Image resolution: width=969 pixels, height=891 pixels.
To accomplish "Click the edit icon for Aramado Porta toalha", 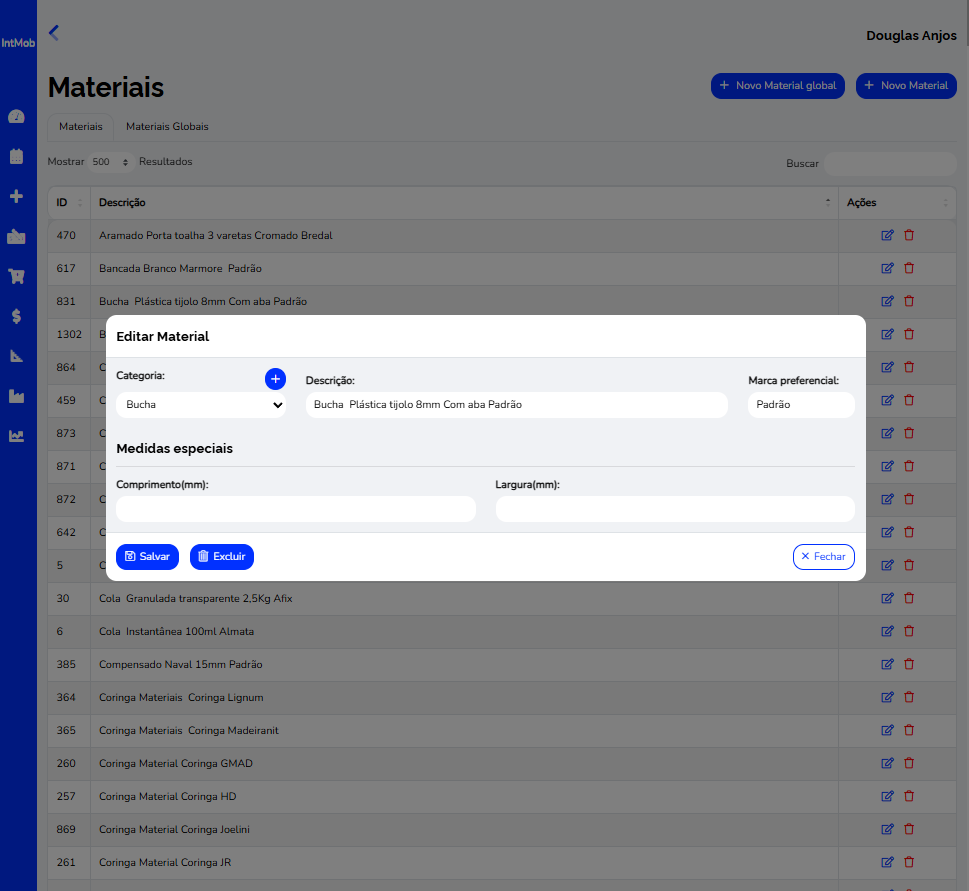I will point(887,236).
